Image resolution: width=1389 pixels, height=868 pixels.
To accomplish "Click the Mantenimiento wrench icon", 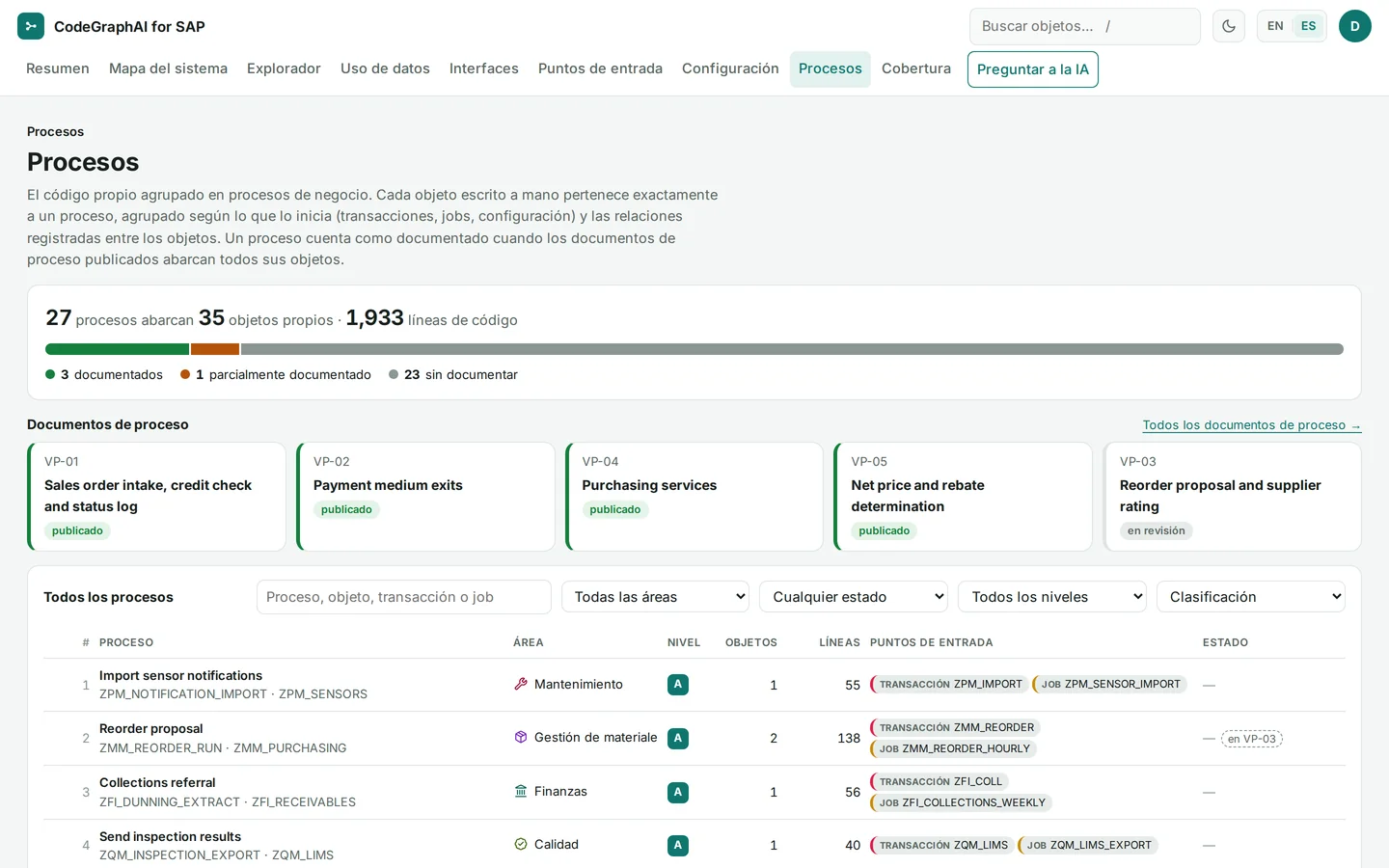I will tap(521, 684).
